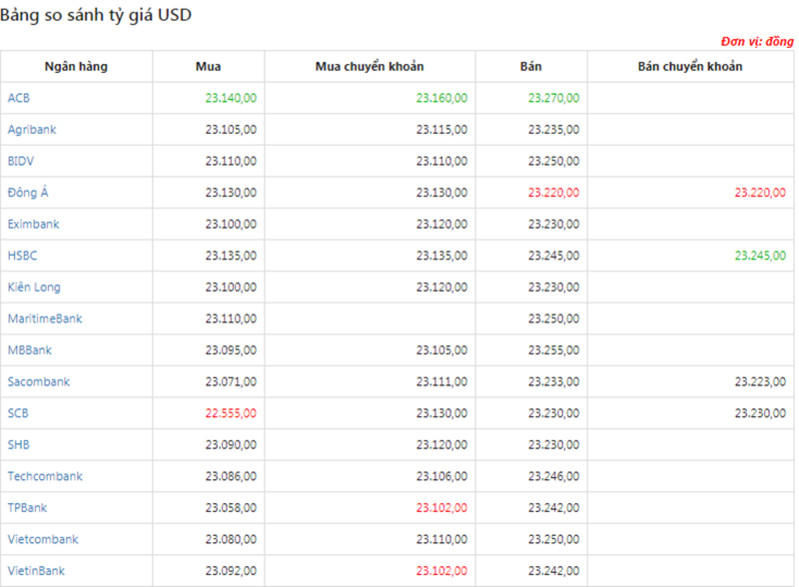Select ACB buy rate 23.140,00
Viewport: 799px width, 587px height.
(x=231, y=98)
